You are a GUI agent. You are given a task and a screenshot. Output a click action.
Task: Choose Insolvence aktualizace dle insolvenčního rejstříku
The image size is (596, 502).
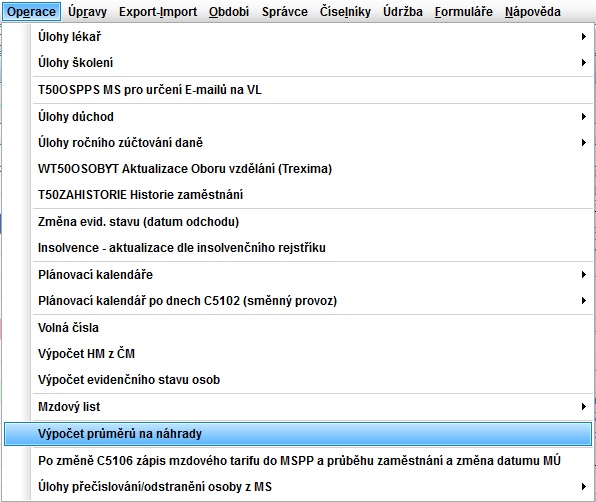pyautogui.click(x=312, y=248)
